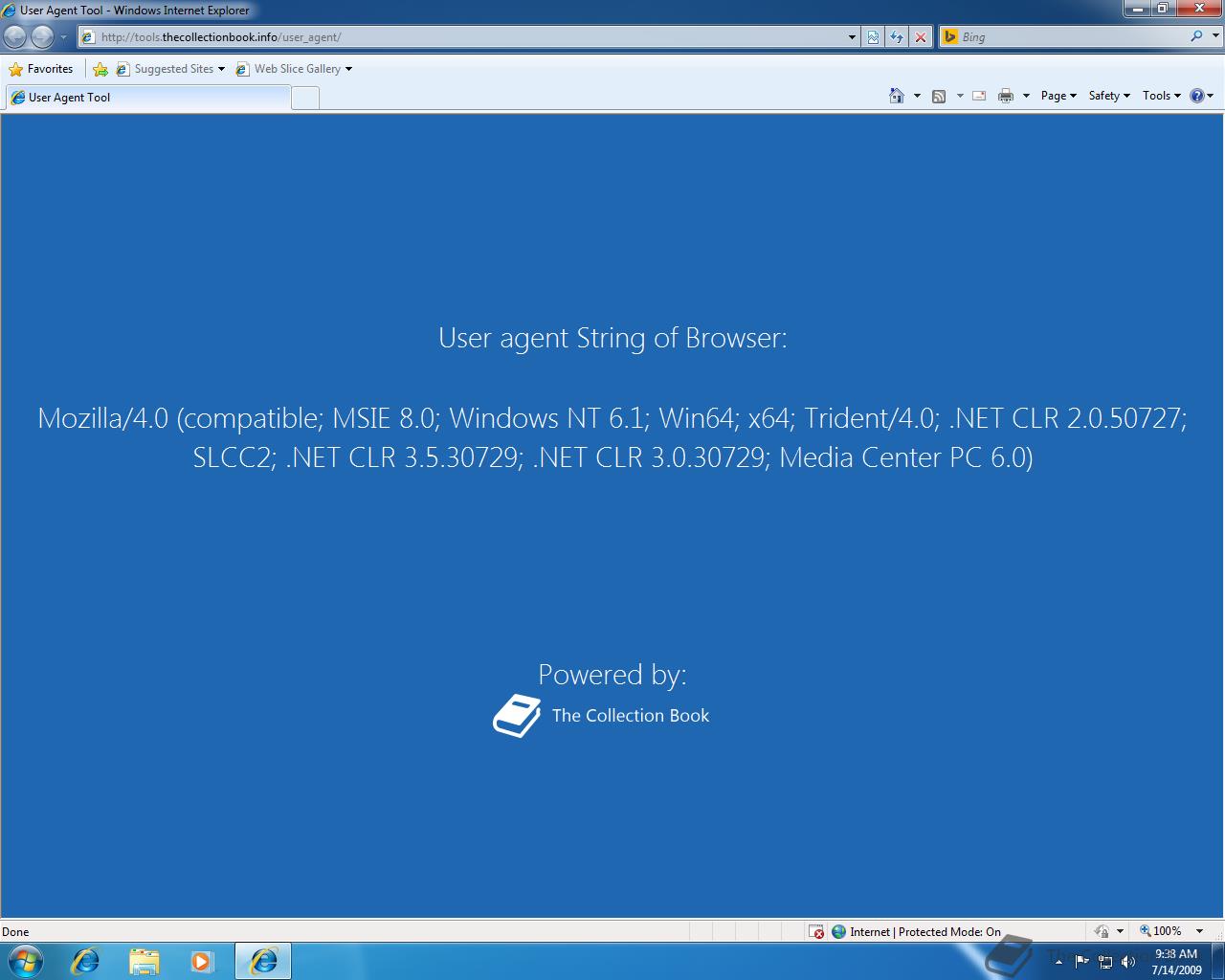Click the 100% zoom level button
1225x980 pixels.
[1161, 931]
